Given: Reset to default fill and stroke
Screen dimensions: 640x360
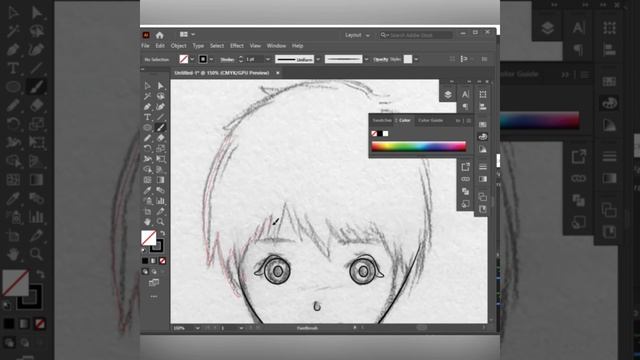Looking at the screenshot, I should point(143,250).
